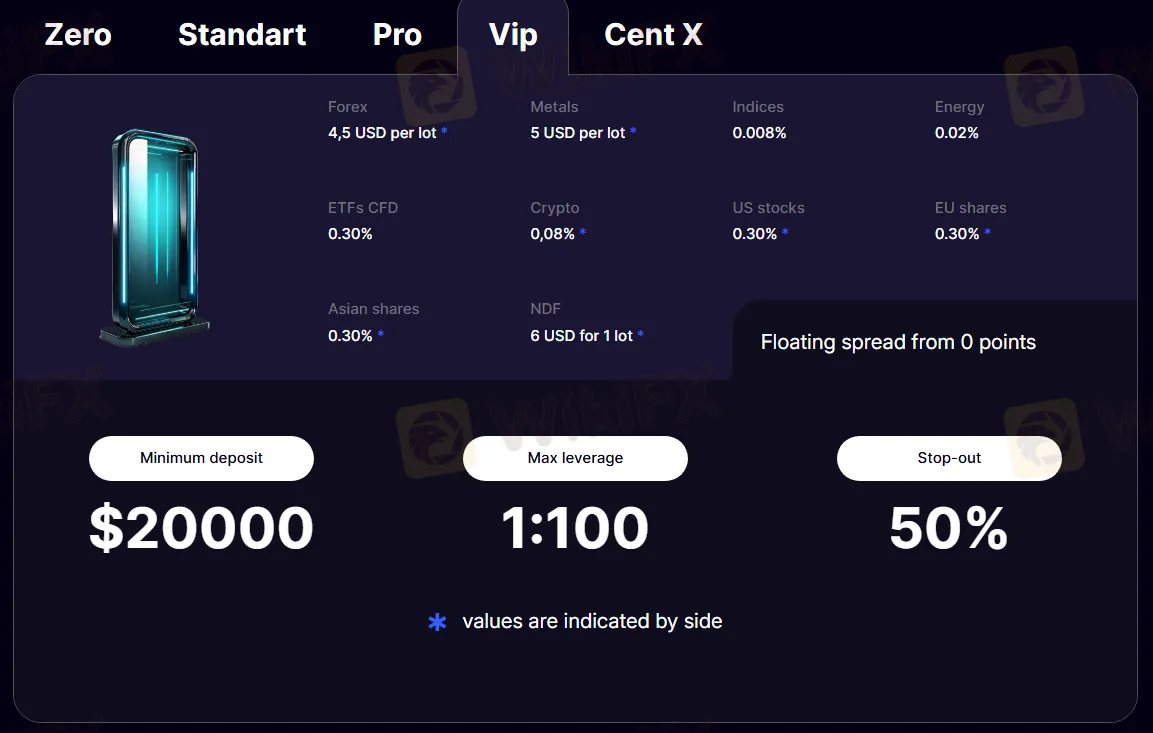Click the asterisk beside Asian shares rate
Image resolution: width=1153 pixels, height=733 pixels.
click(380, 335)
